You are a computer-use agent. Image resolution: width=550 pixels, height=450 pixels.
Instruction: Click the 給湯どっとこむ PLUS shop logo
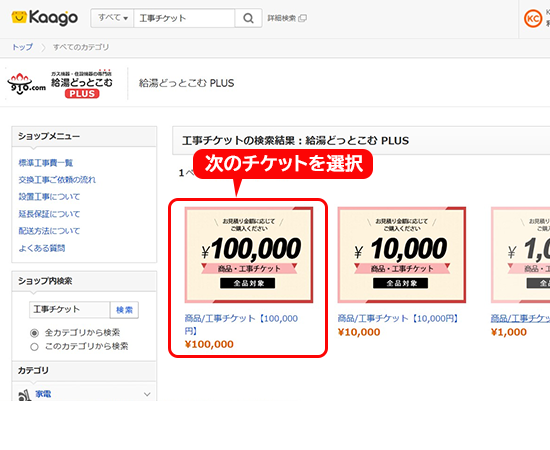(x=60, y=83)
